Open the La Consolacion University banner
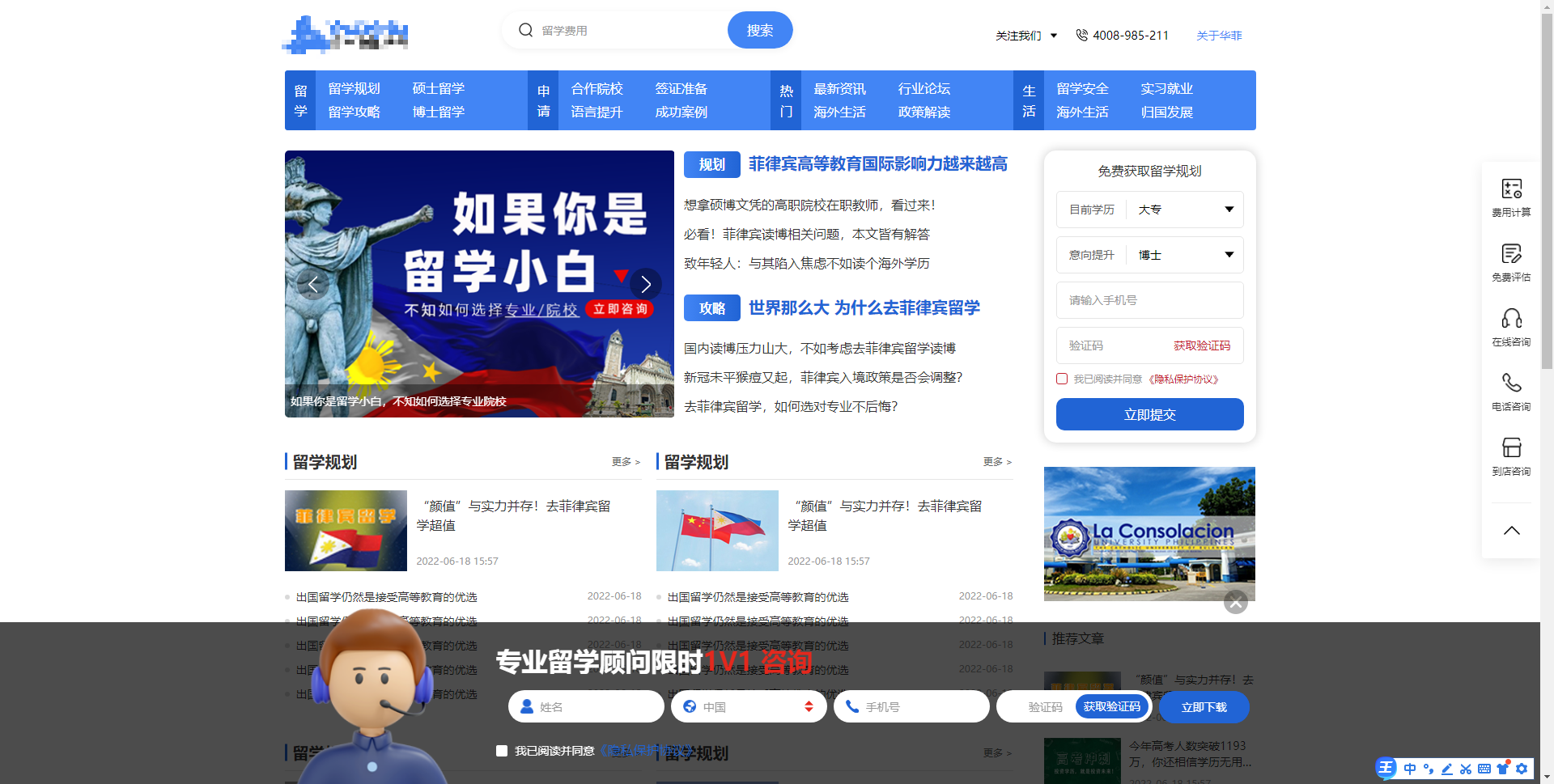This screenshot has width=1554, height=784. (1149, 534)
